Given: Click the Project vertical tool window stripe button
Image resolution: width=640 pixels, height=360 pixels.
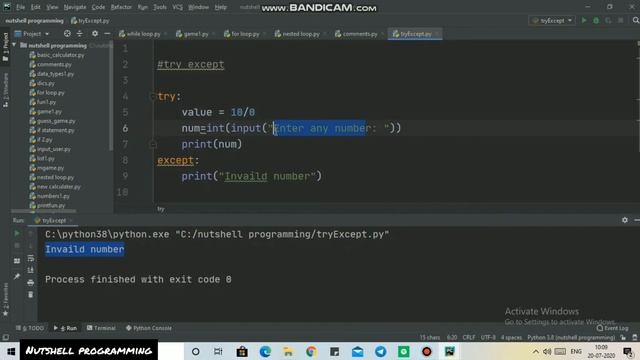Looking at the screenshot, I should click(5, 47).
